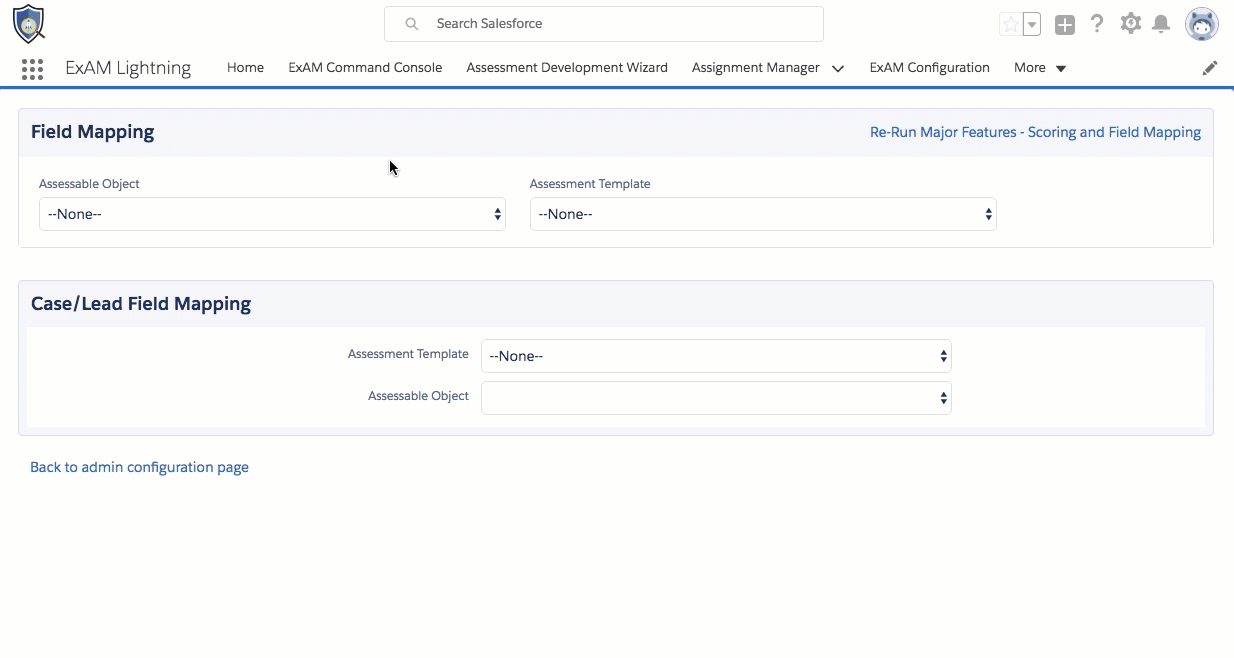Screen dimensions: 1234x658
Task: Click the Favorites star icon
Action: tap(1010, 25)
